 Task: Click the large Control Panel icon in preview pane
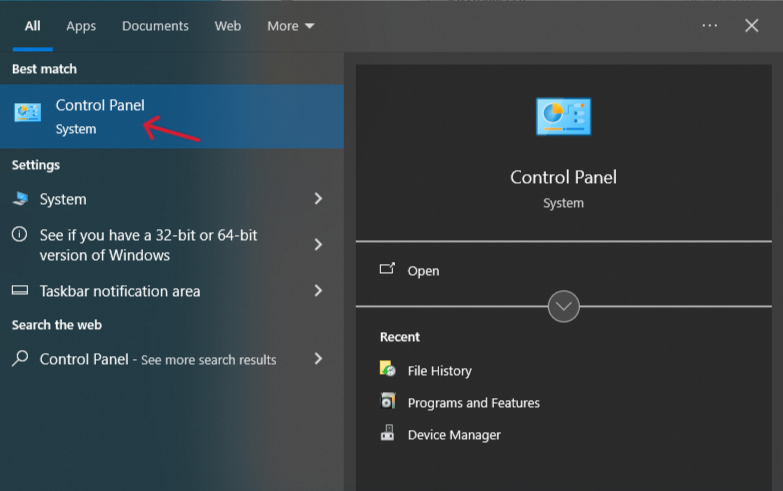[563, 116]
